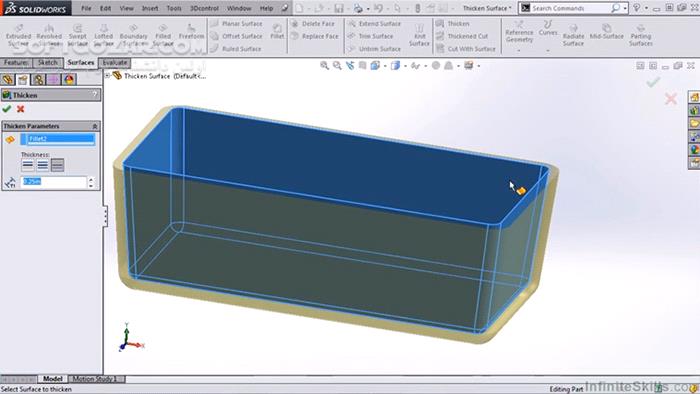
Task: Click the Thickened Cut command
Action: 462,36
